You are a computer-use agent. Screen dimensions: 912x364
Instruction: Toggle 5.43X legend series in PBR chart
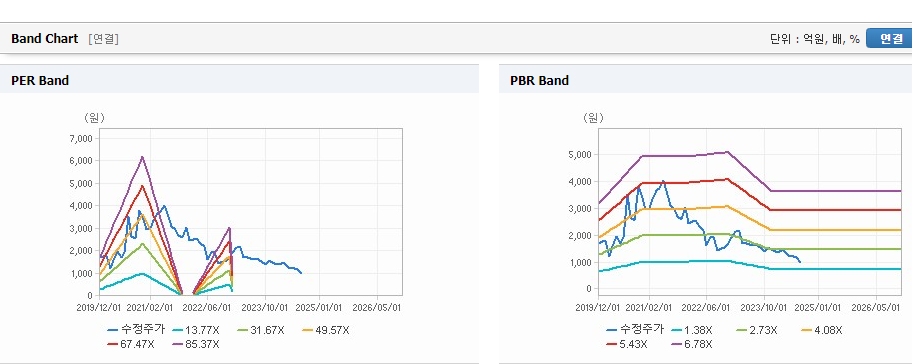coord(626,344)
